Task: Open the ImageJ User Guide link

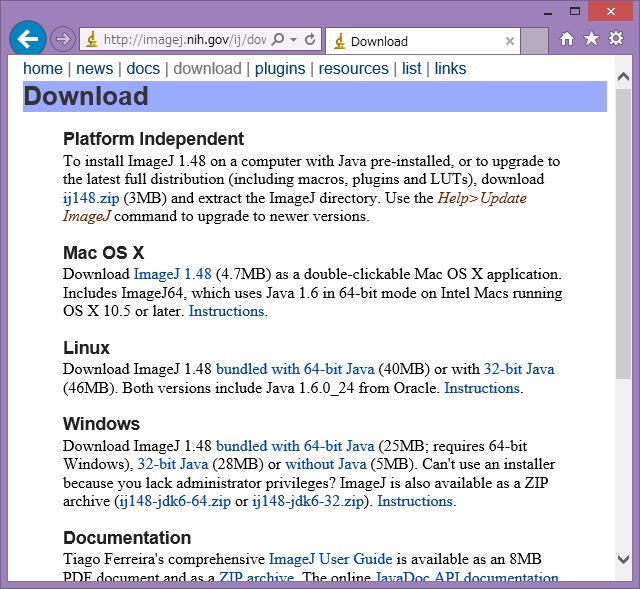Action: pyautogui.click(x=330, y=559)
